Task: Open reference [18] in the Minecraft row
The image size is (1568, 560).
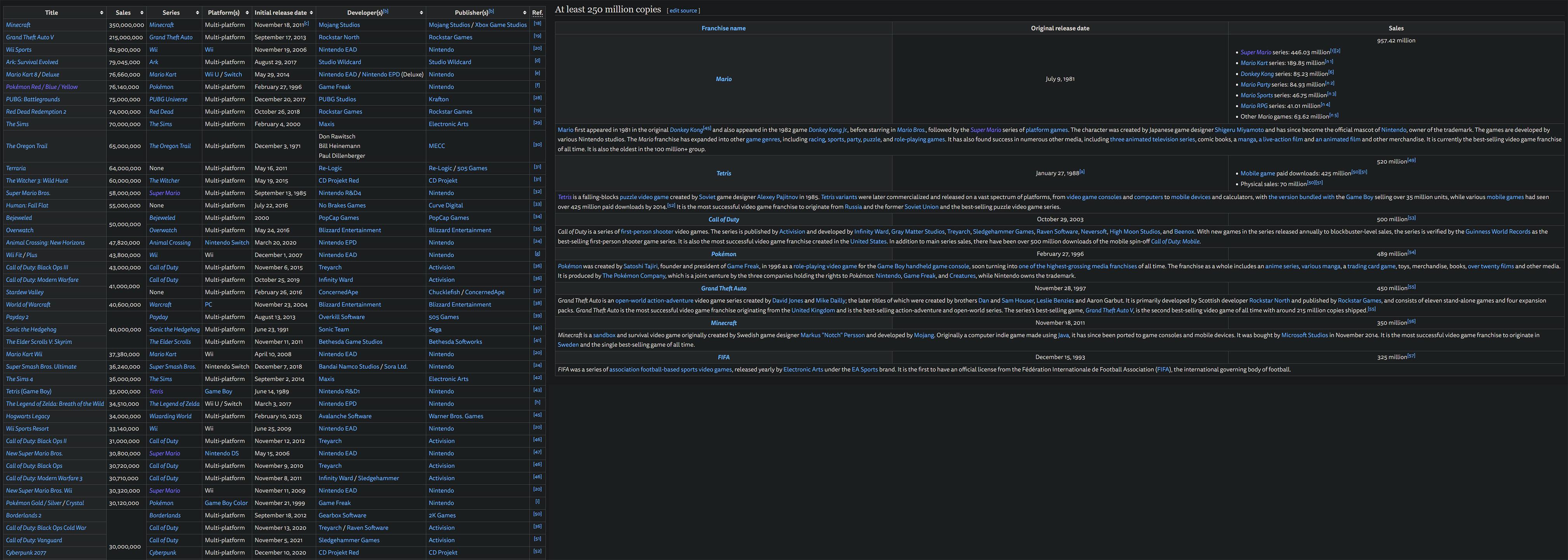Action: pyautogui.click(x=537, y=24)
